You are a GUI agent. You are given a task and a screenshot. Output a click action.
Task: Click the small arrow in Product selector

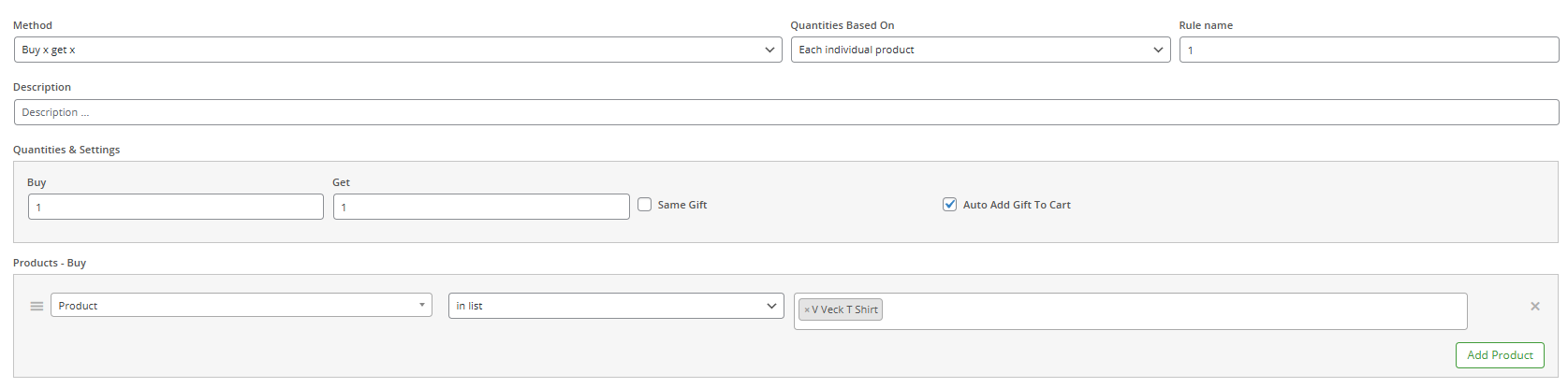tap(422, 305)
